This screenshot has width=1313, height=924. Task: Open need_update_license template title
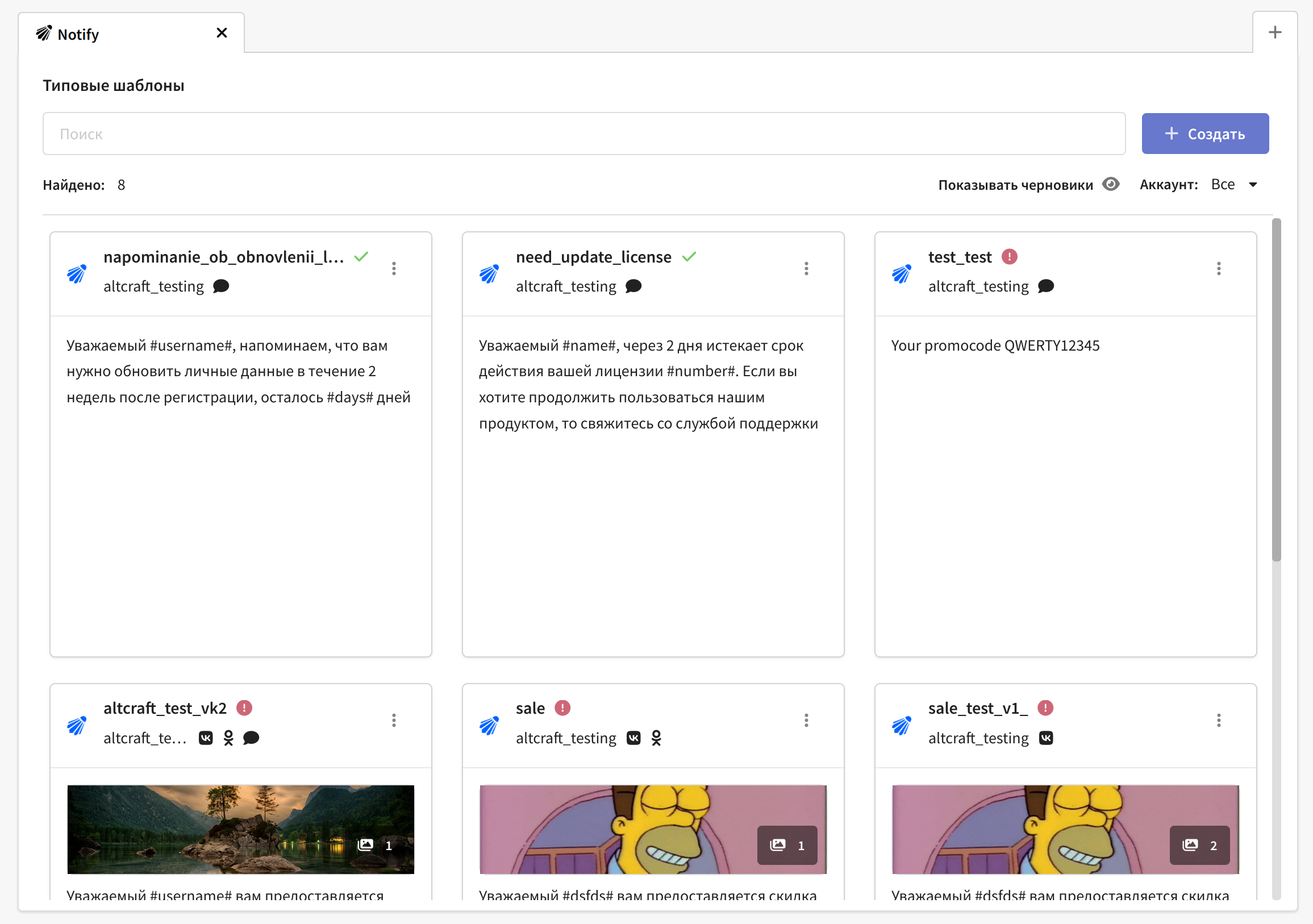[x=594, y=257]
